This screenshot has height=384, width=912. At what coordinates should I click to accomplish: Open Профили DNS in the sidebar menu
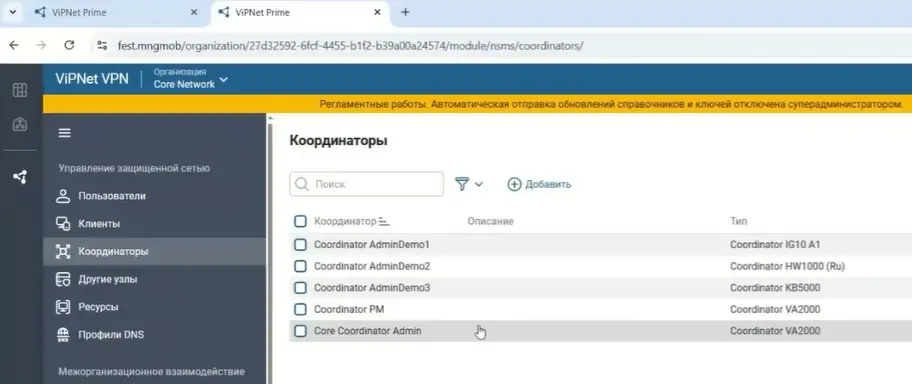click(x=154, y=335)
